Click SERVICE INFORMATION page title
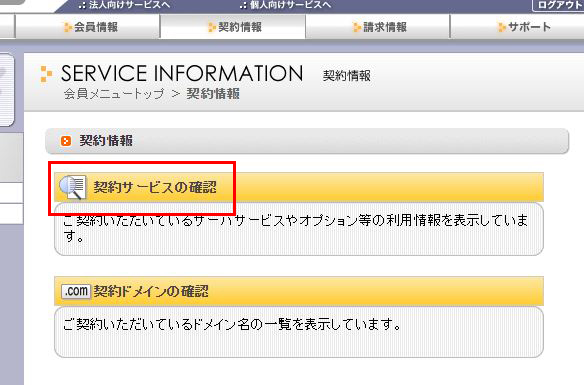 pos(182,73)
